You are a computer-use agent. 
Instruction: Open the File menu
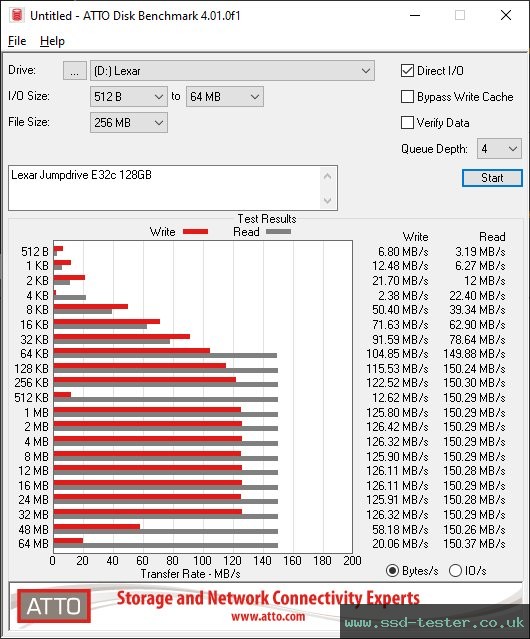pos(17,41)
